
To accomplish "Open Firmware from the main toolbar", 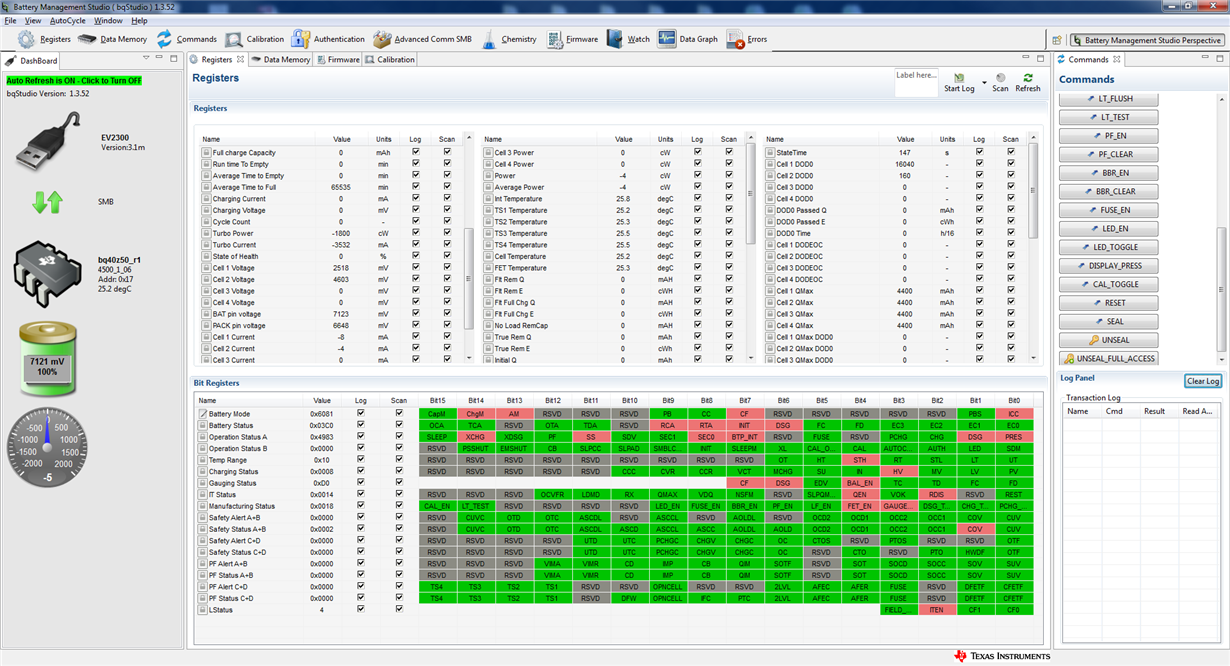I will tap(571, 40).
